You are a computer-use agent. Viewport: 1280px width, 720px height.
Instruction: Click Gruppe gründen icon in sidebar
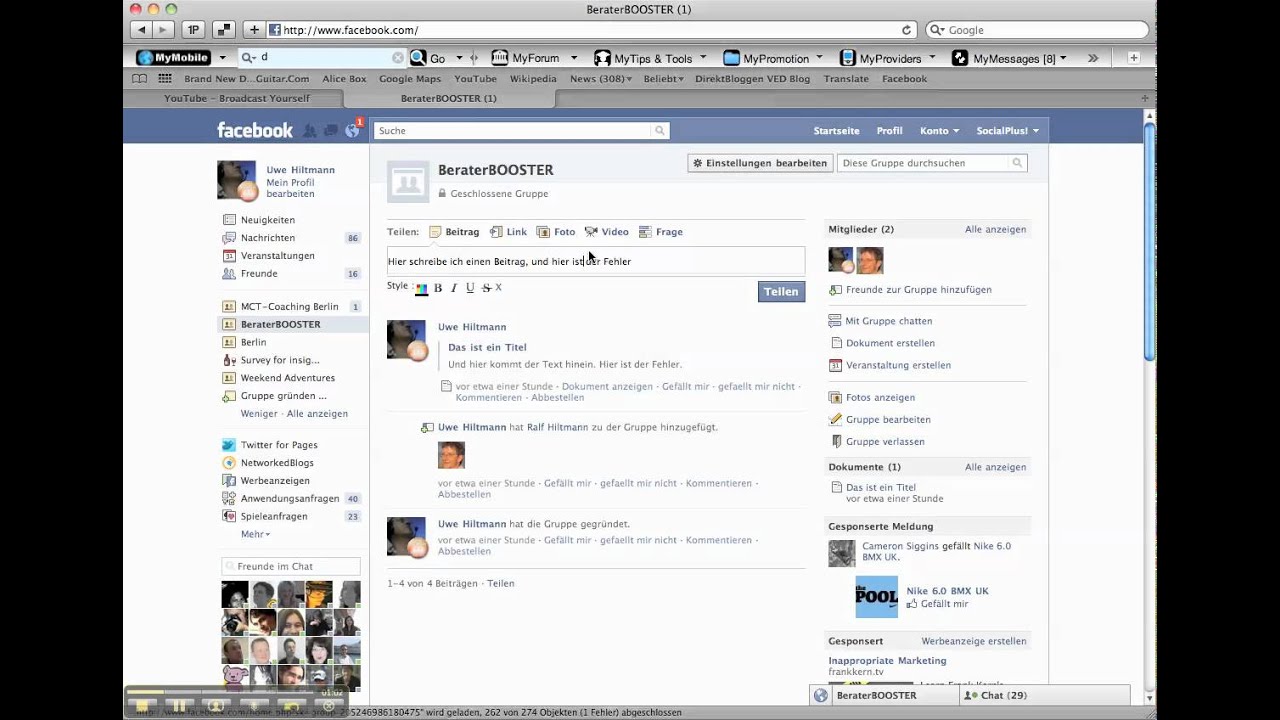[229, 396]
